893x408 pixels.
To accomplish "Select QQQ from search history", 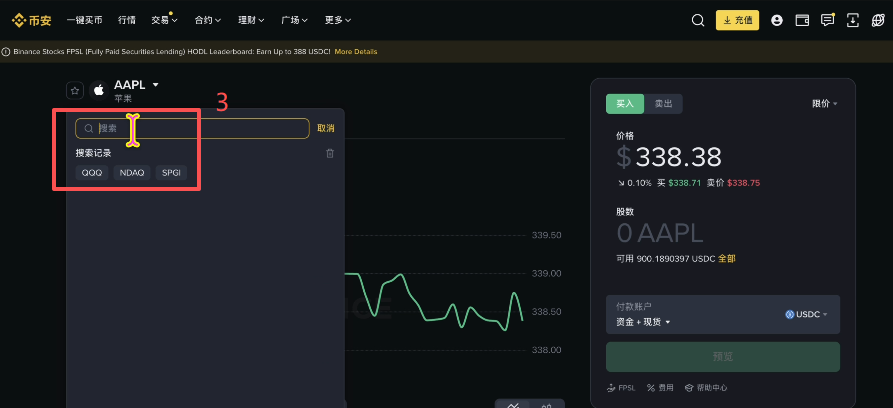I will tap(92, 173).
